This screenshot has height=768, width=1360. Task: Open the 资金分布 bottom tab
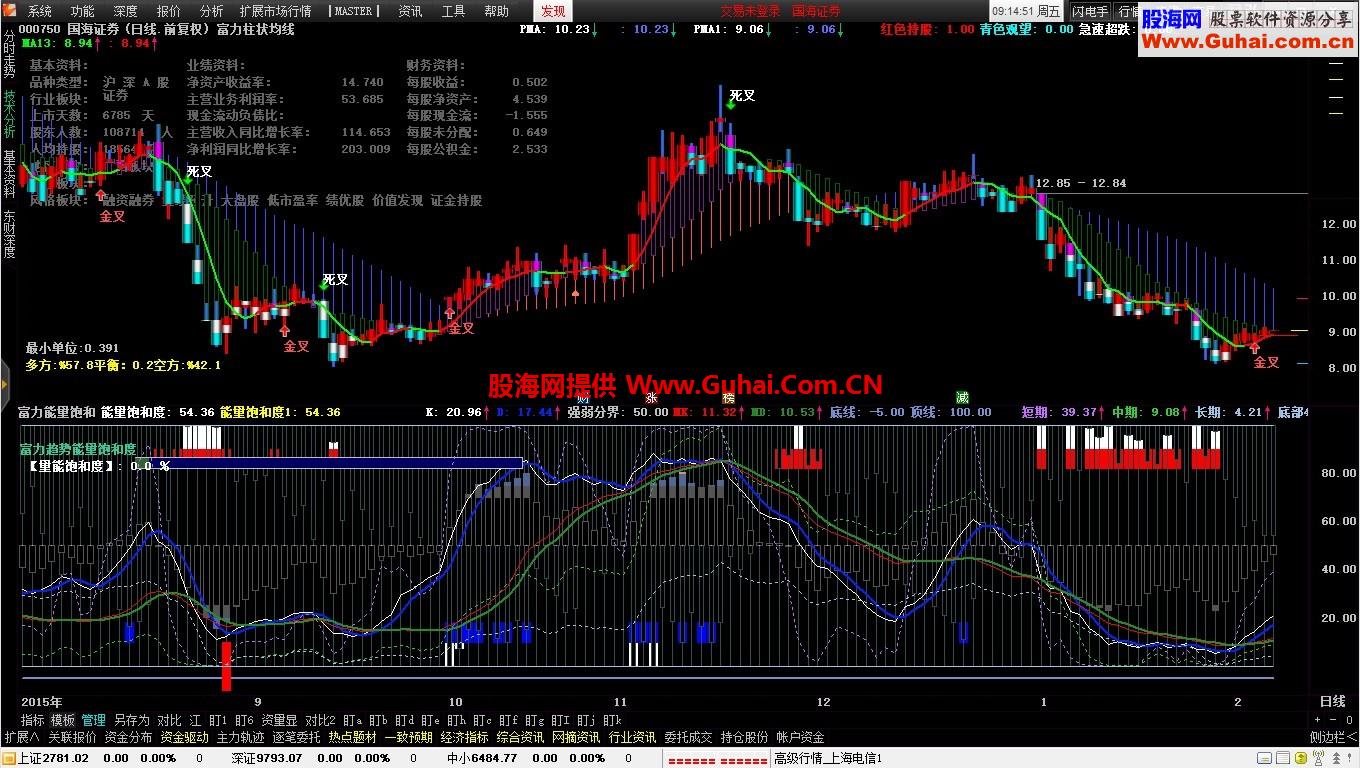pyautogui.click(x=128, y=737)
